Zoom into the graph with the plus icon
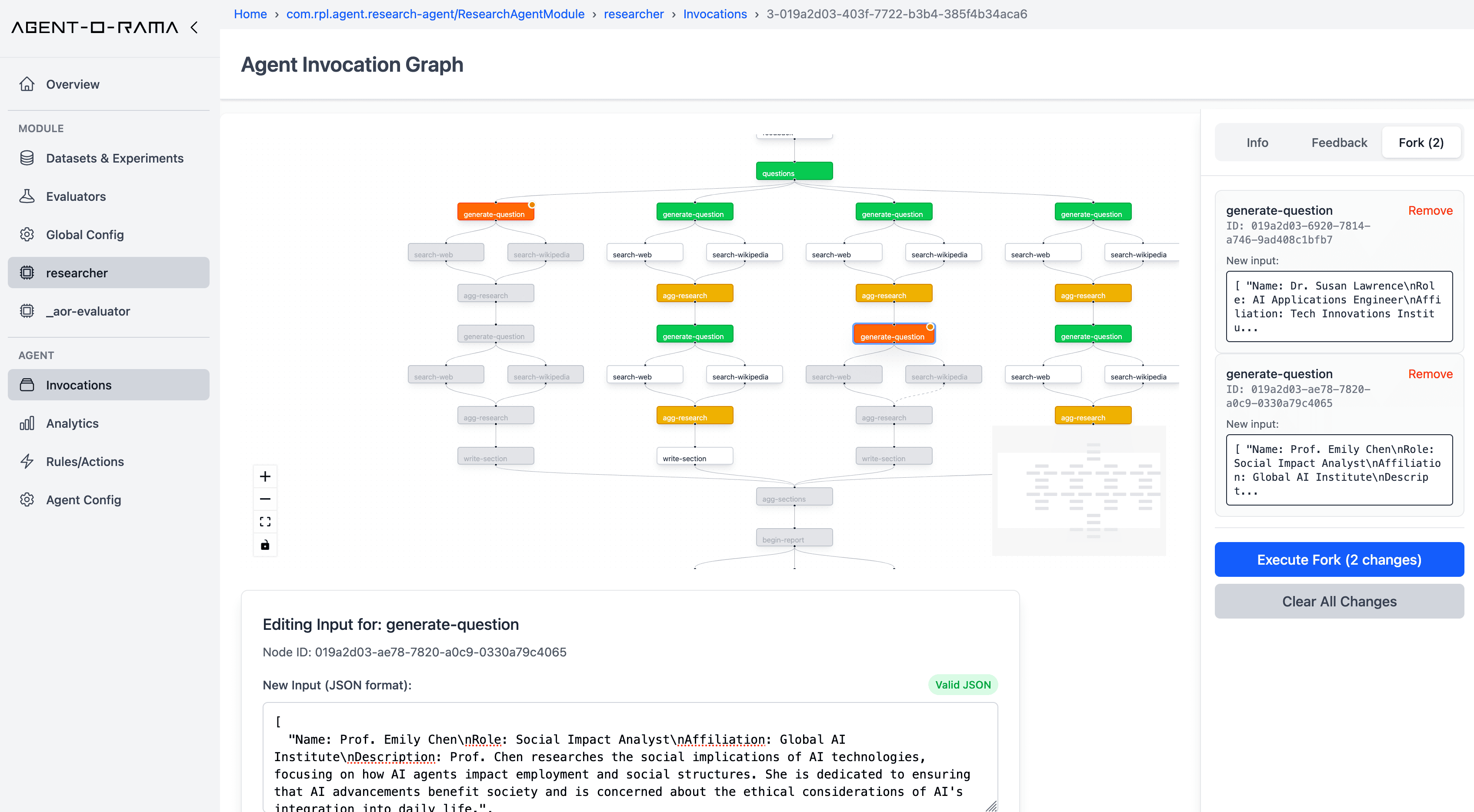The width and height of the screenshot is (1474, 812). pyautogui.click(x=265, y=476)
